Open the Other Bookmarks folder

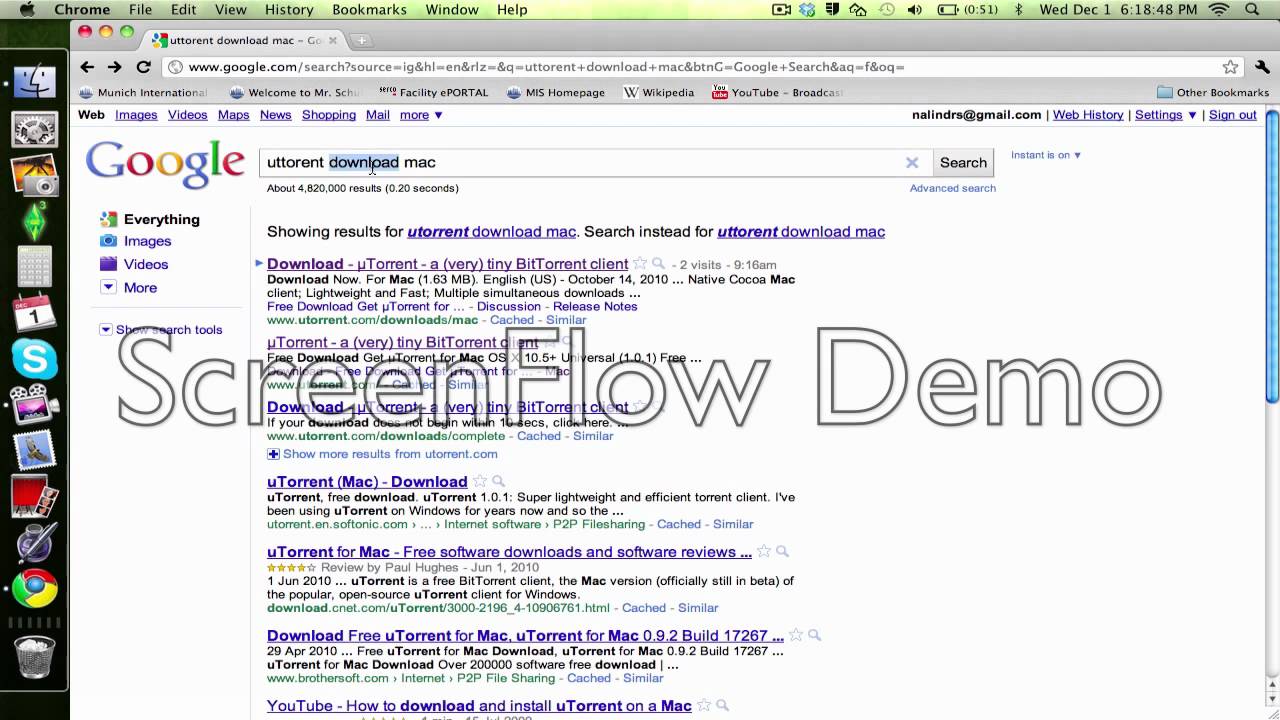[1213, 93]
